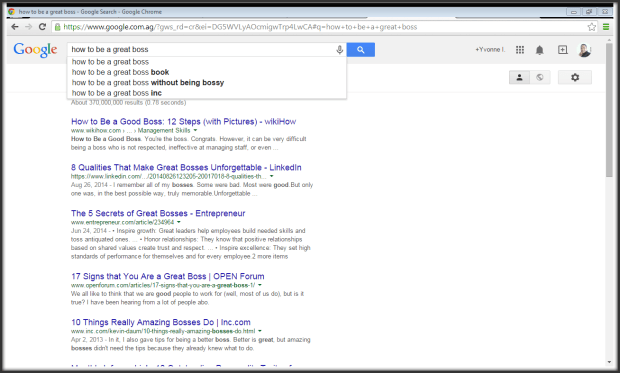Open '10 Things Really Amazing Bosses Do' result

pos(161,322)
